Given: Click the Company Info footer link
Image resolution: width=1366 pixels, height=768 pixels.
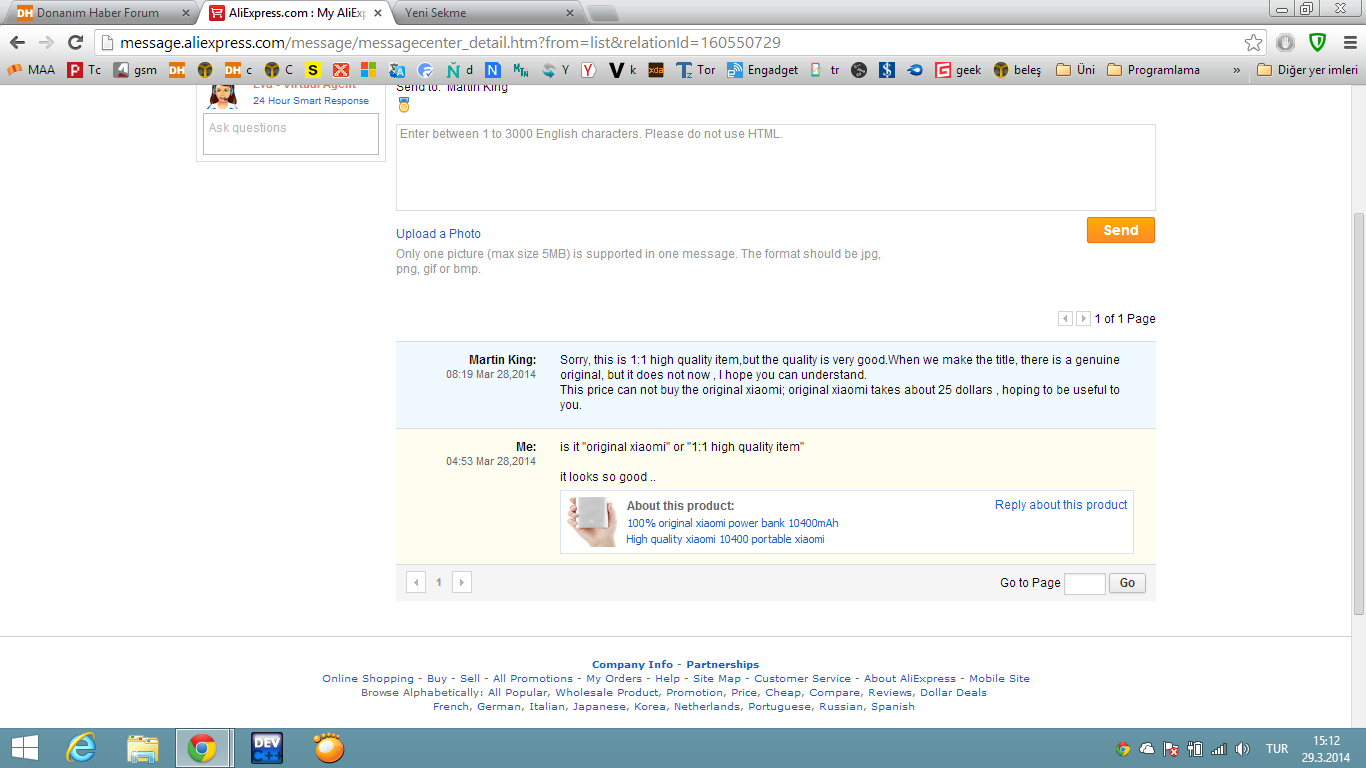Looking at the screenshot, I should [x=632, y=664].
